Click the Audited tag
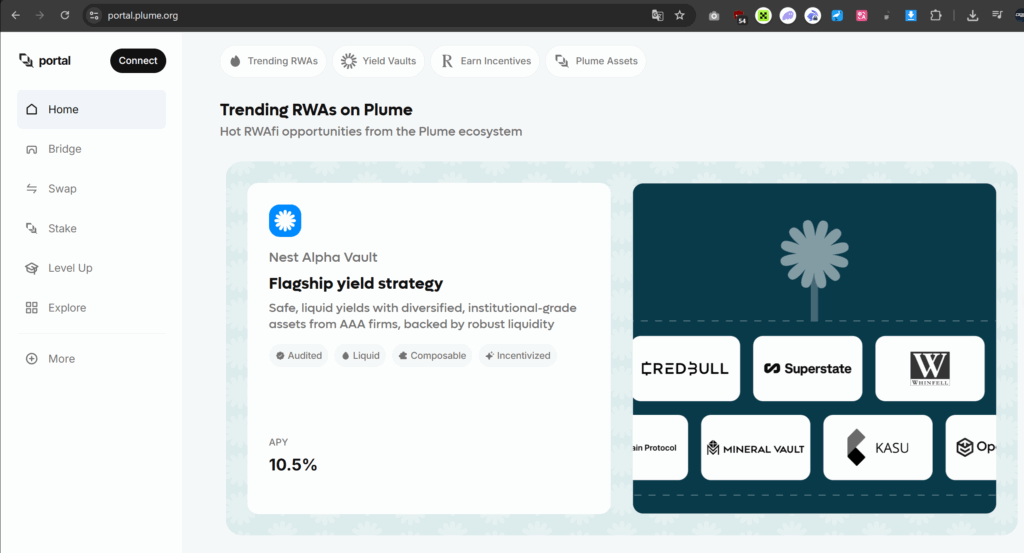 pyautogui.click(x=298, y=356)
